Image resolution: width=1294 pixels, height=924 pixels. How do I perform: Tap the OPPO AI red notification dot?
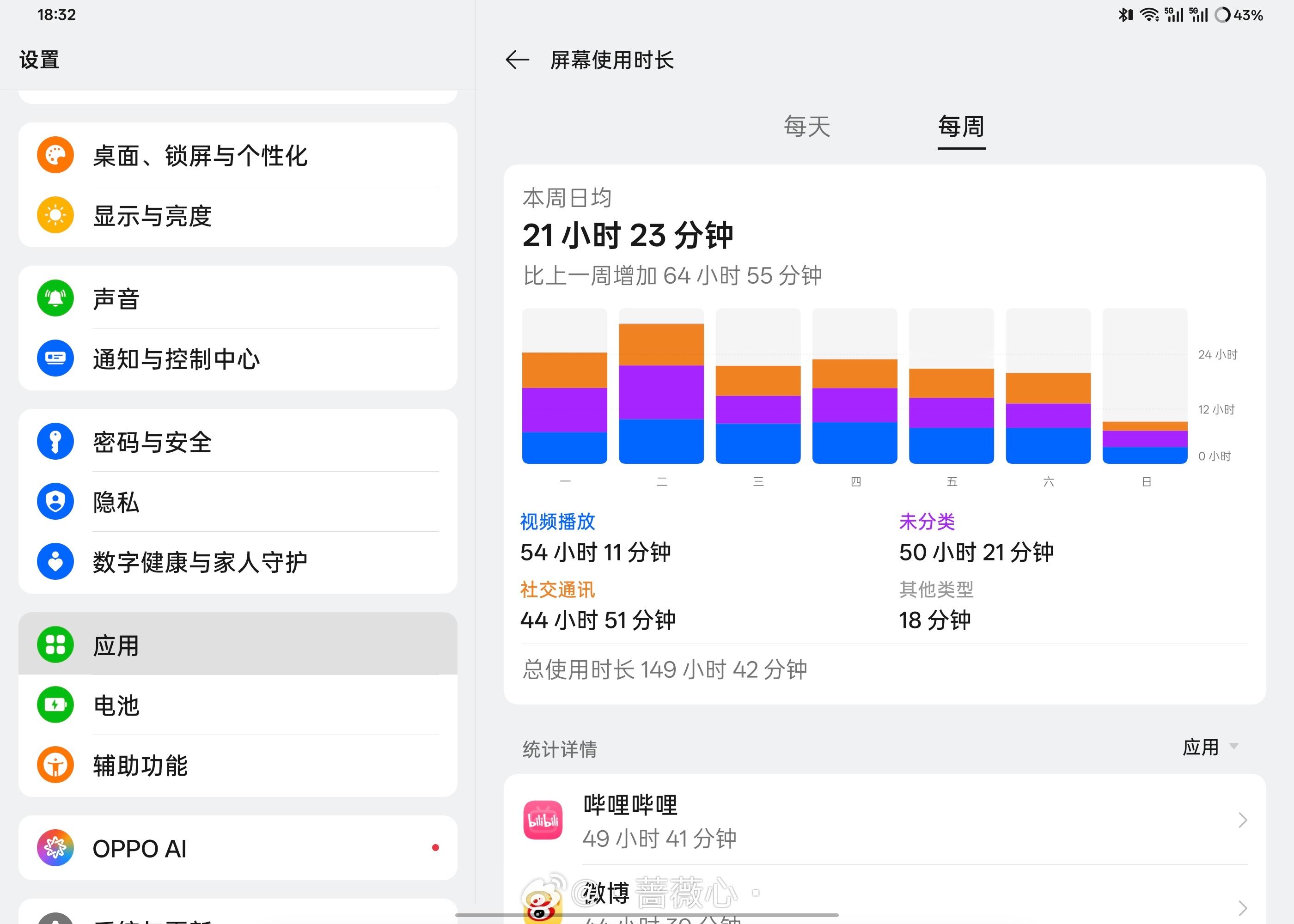pyautogui.click(x=435, y=848)
